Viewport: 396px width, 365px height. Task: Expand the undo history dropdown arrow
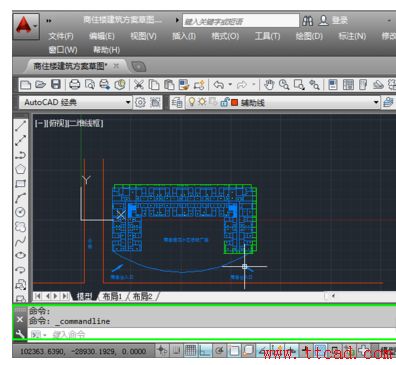230,85
